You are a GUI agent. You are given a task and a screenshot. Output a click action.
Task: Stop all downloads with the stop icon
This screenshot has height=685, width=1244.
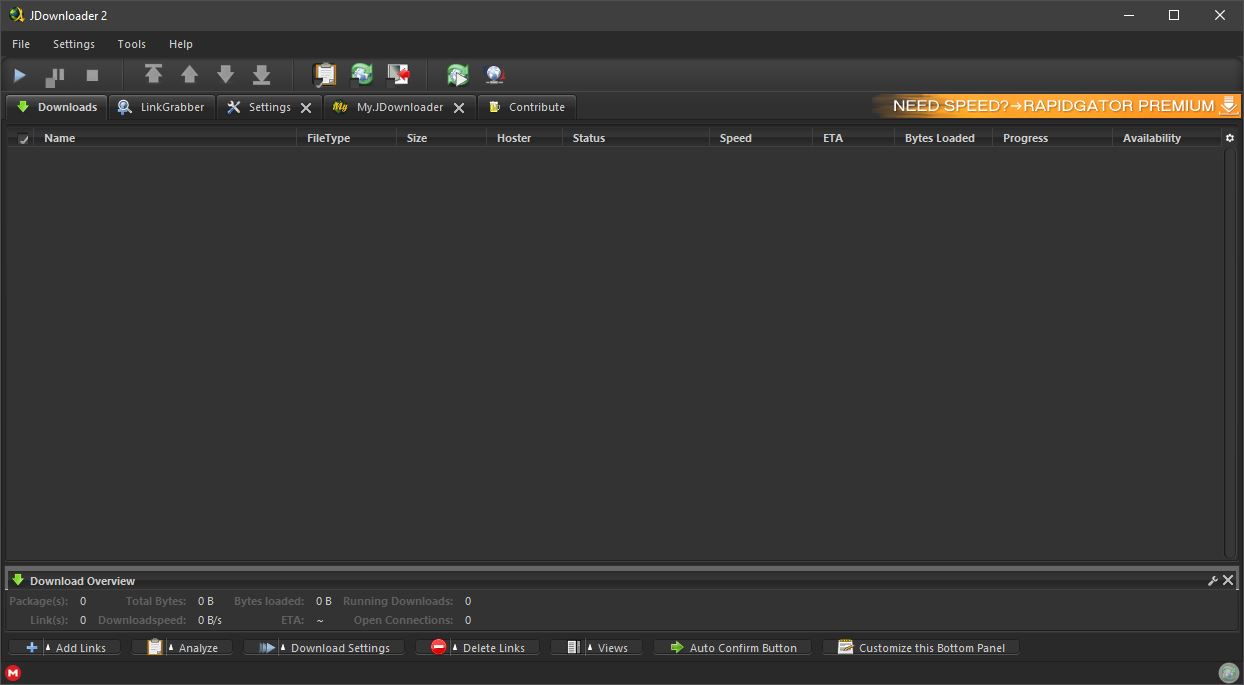pos(92,75)
